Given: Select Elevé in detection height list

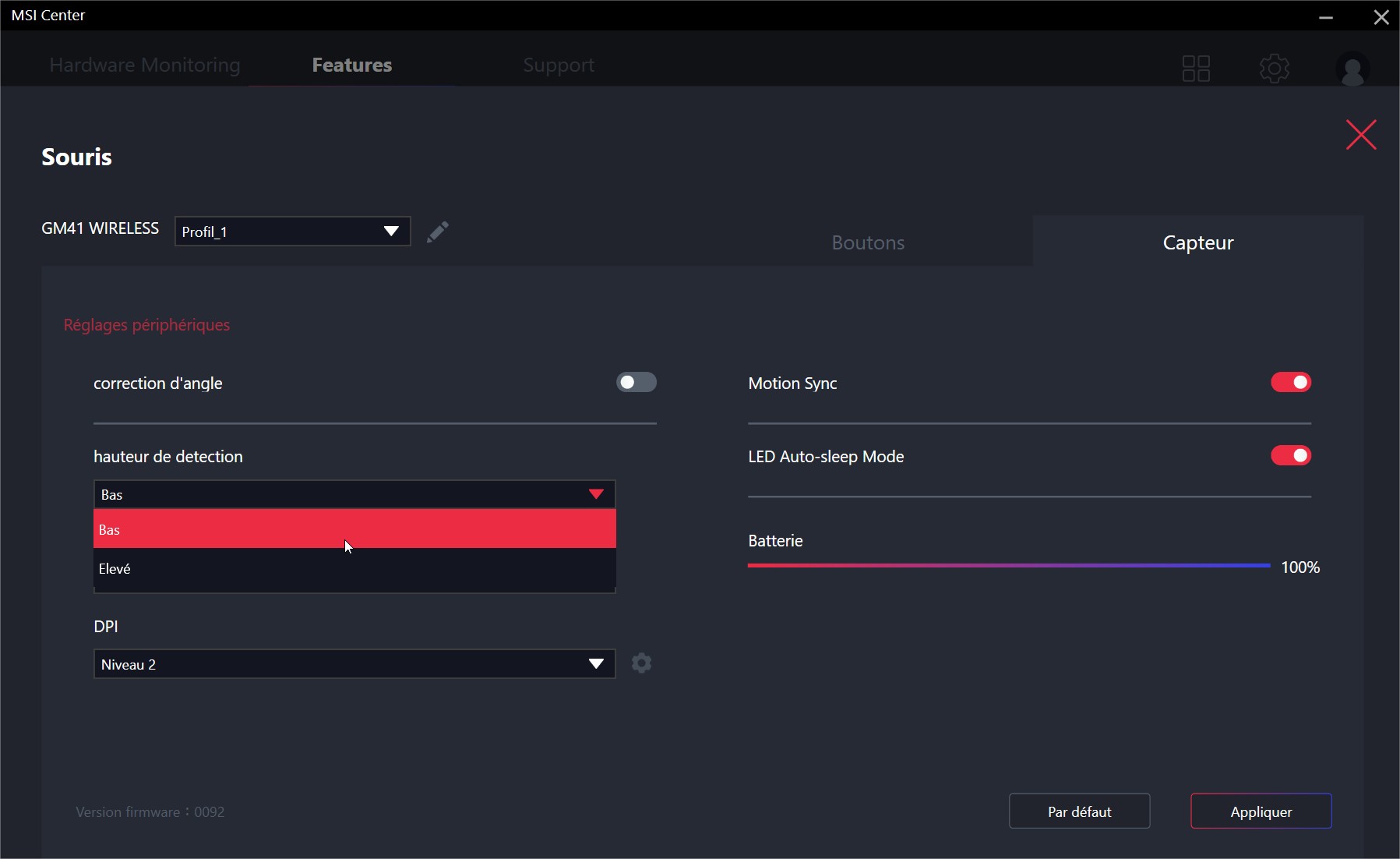Looking at the screenshot, I should (x=354, y=569).
